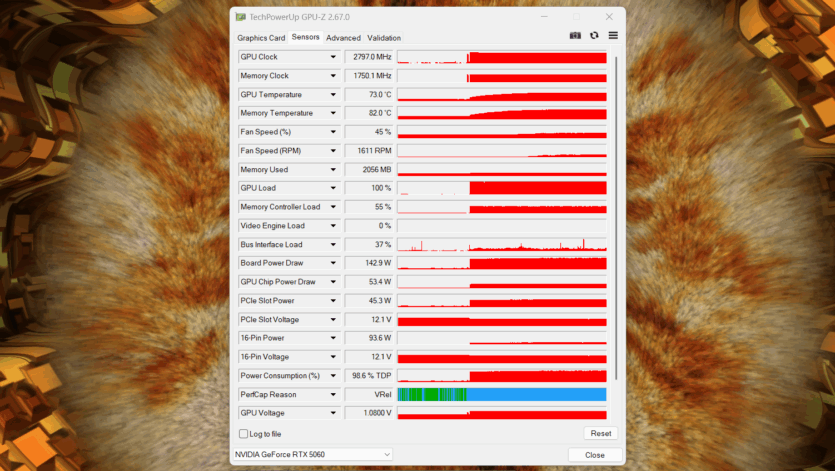The height and width of the screenshot is (471, 835).
Task: Click the screenshot camera icon
Action: [575, 36]
